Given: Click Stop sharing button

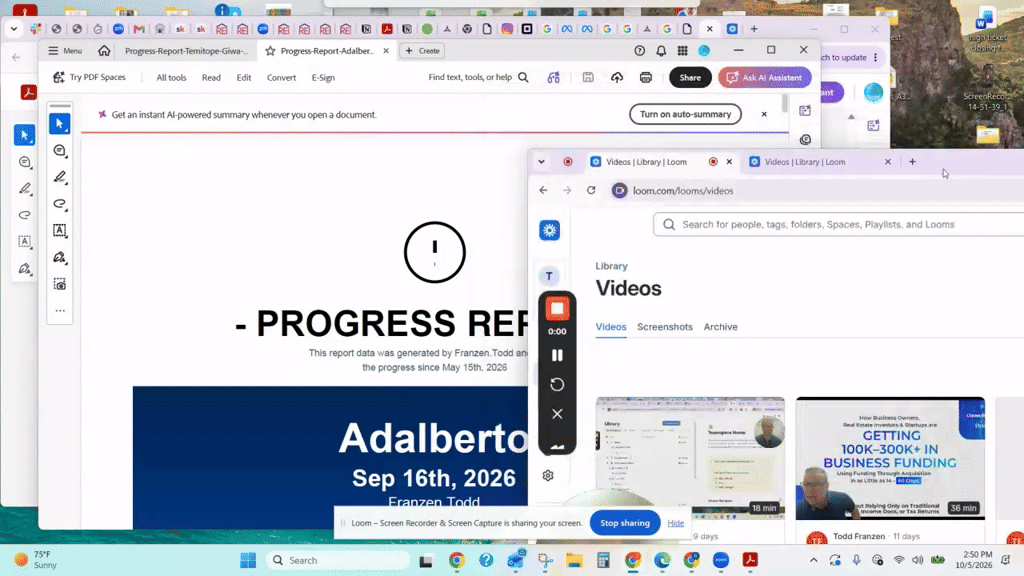Looking at the screenshot, I should pyautogui.click(x=625, y=523).
